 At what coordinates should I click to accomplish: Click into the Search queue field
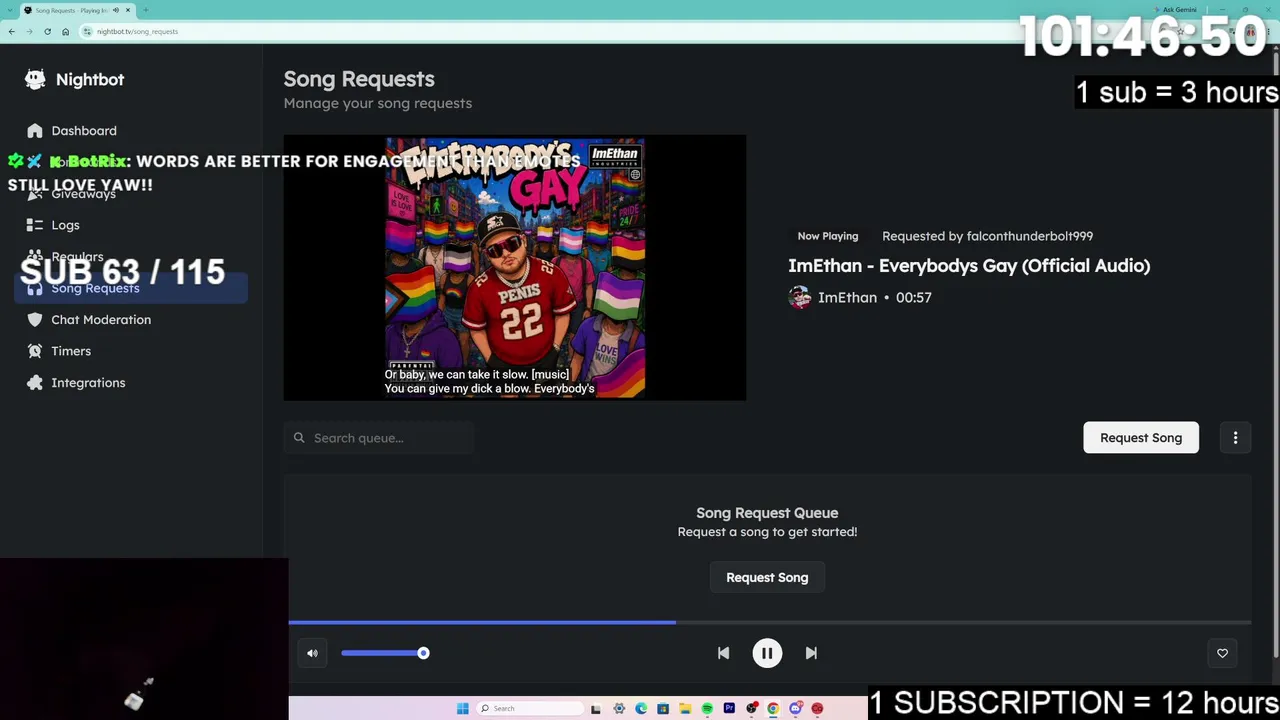point(379,438)
